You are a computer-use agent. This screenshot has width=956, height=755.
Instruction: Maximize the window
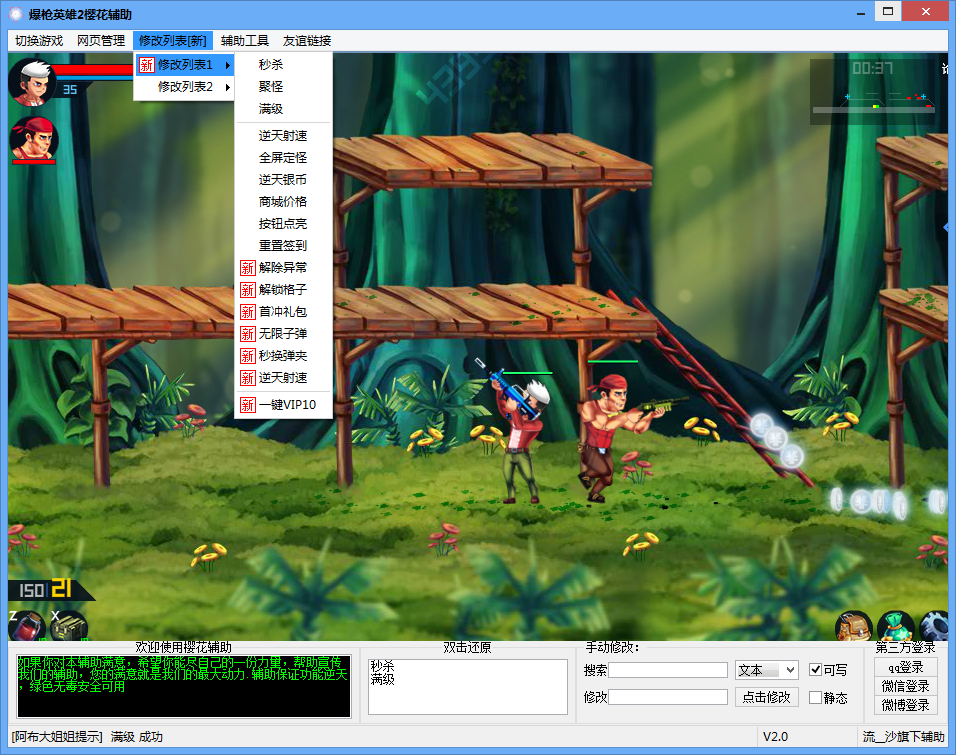[888, 12]
